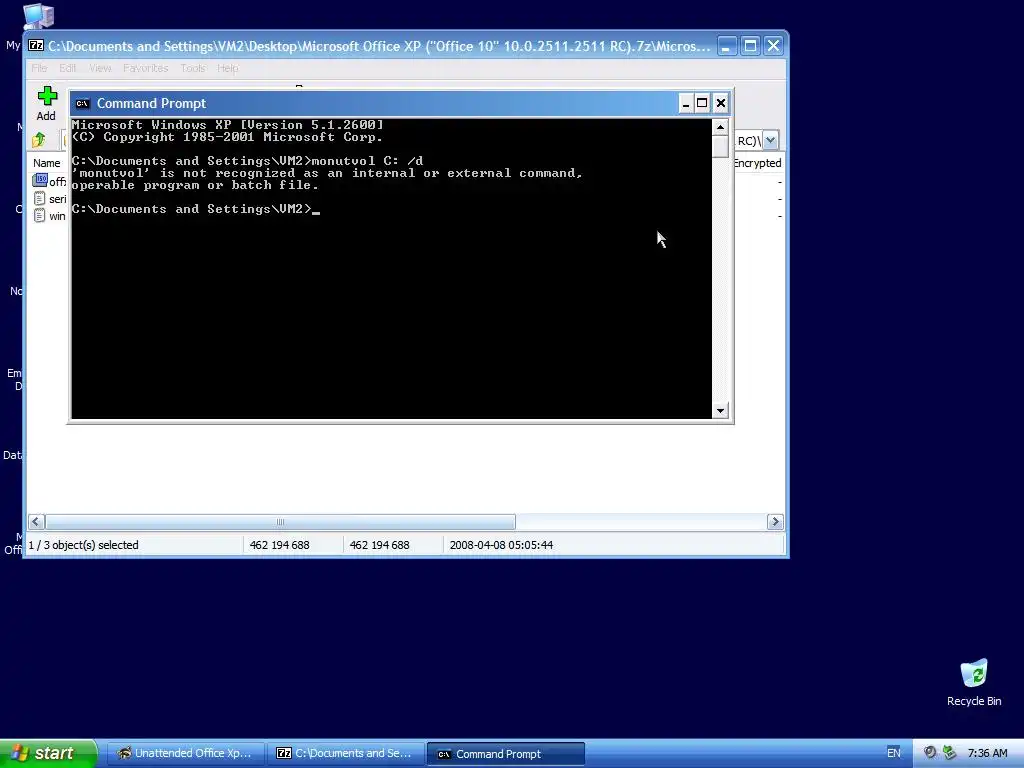
Task: Click the first system tray icon
Action: 929,753
